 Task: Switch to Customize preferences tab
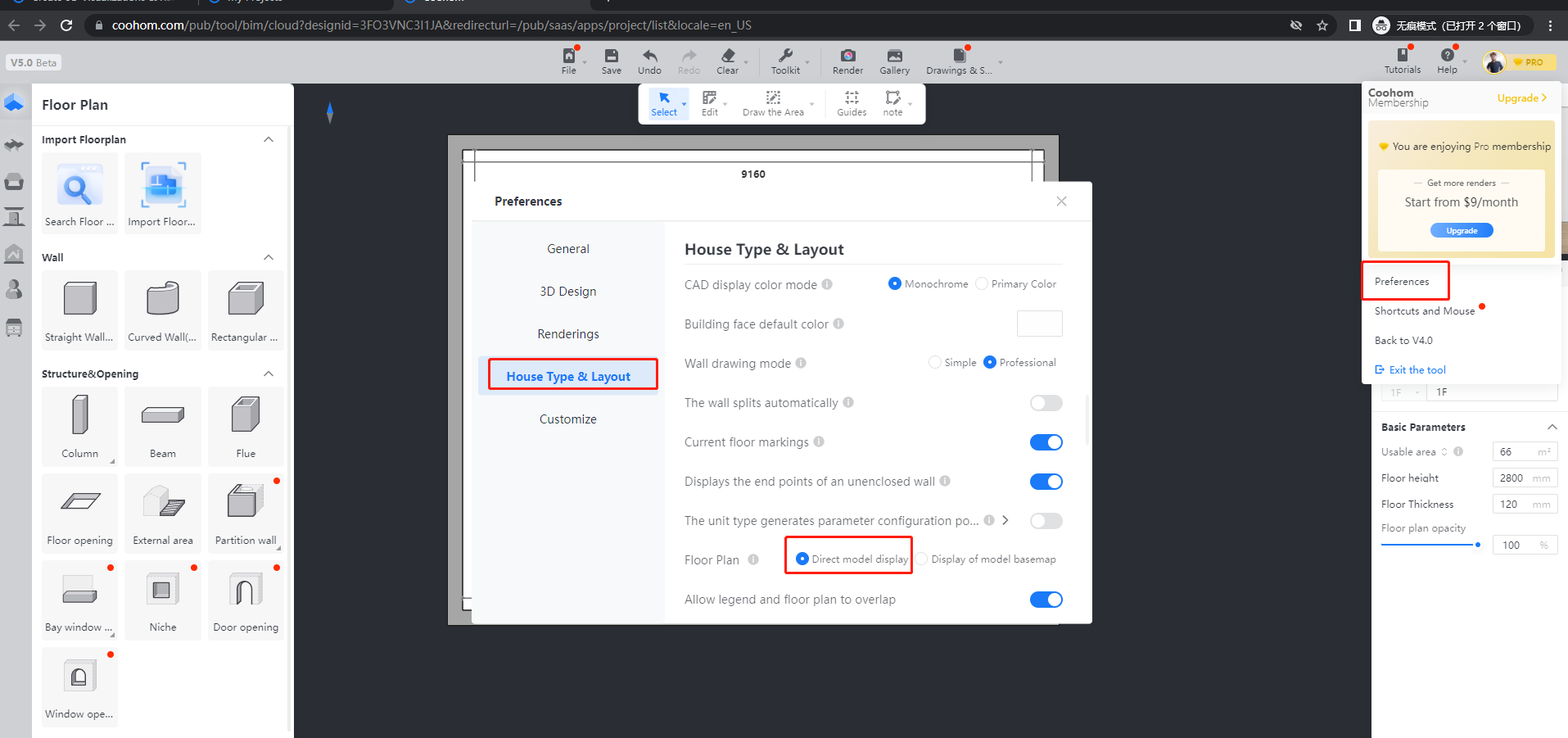coord(568,419)
